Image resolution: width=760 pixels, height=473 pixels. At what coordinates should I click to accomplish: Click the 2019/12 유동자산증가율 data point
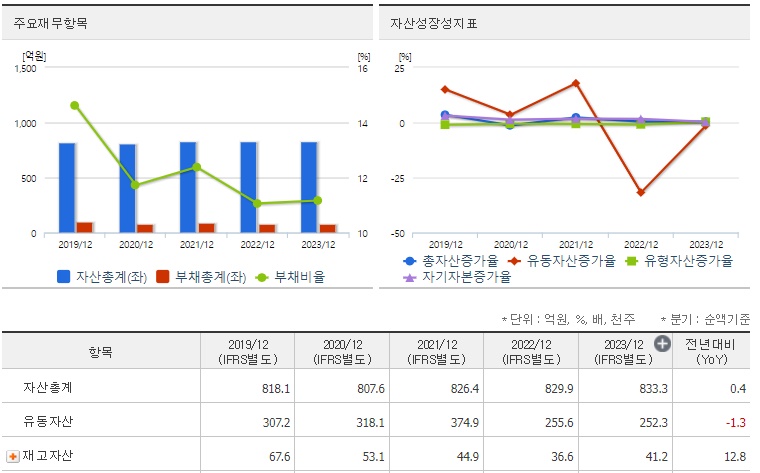pyautogui.click(x=445, y=90)
